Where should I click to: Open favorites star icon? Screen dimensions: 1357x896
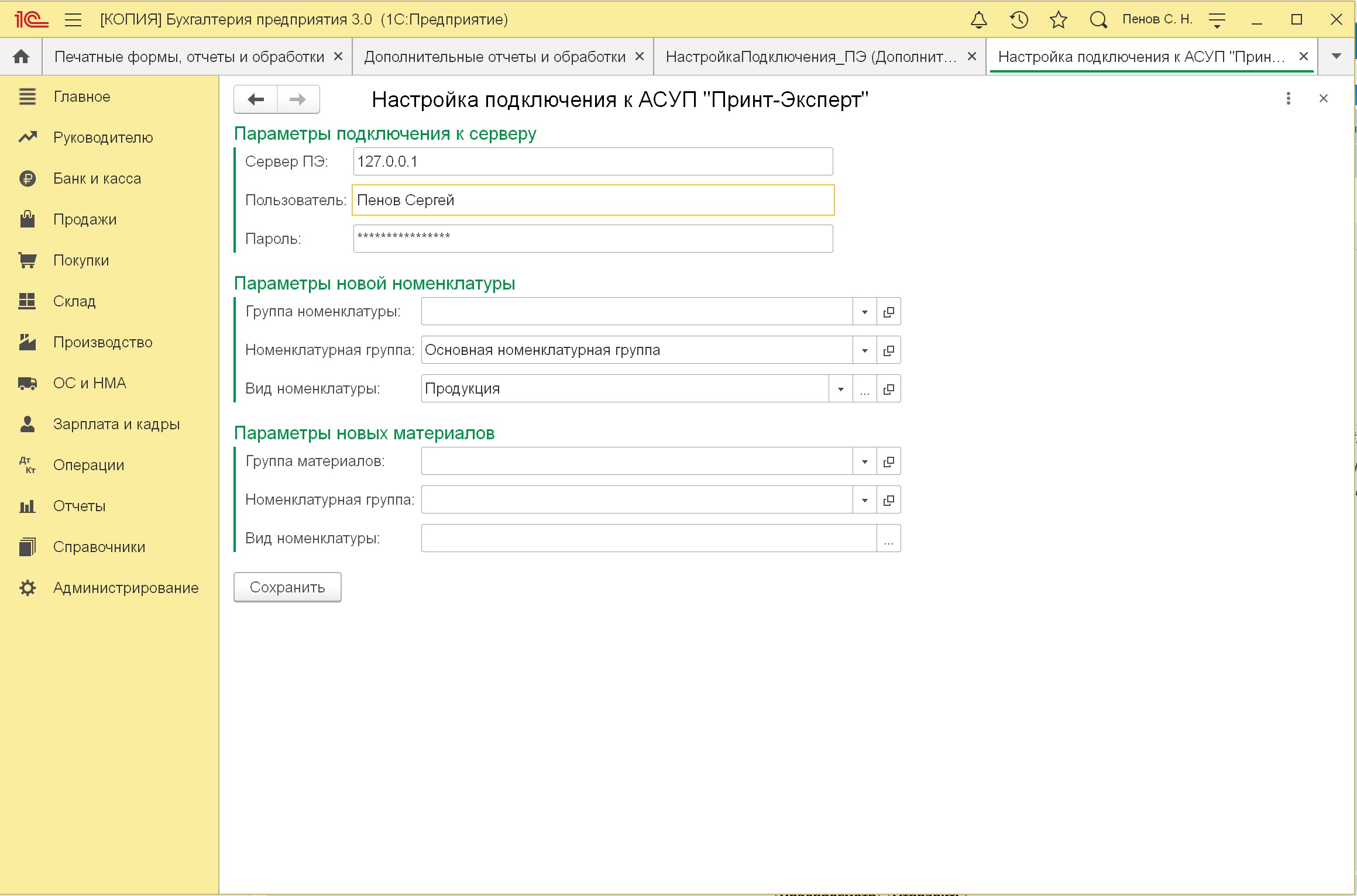[x=1059, y=20]
